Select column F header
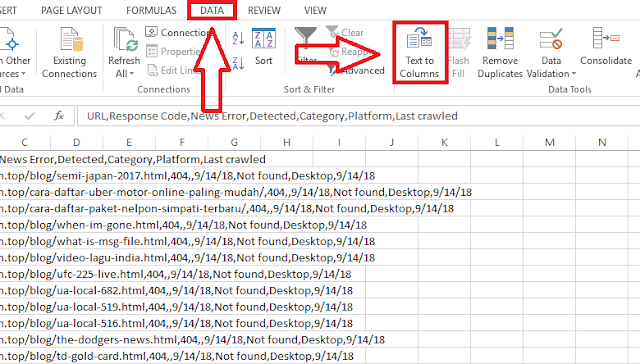This screenshot has width=640, height=364. (182, 142)
